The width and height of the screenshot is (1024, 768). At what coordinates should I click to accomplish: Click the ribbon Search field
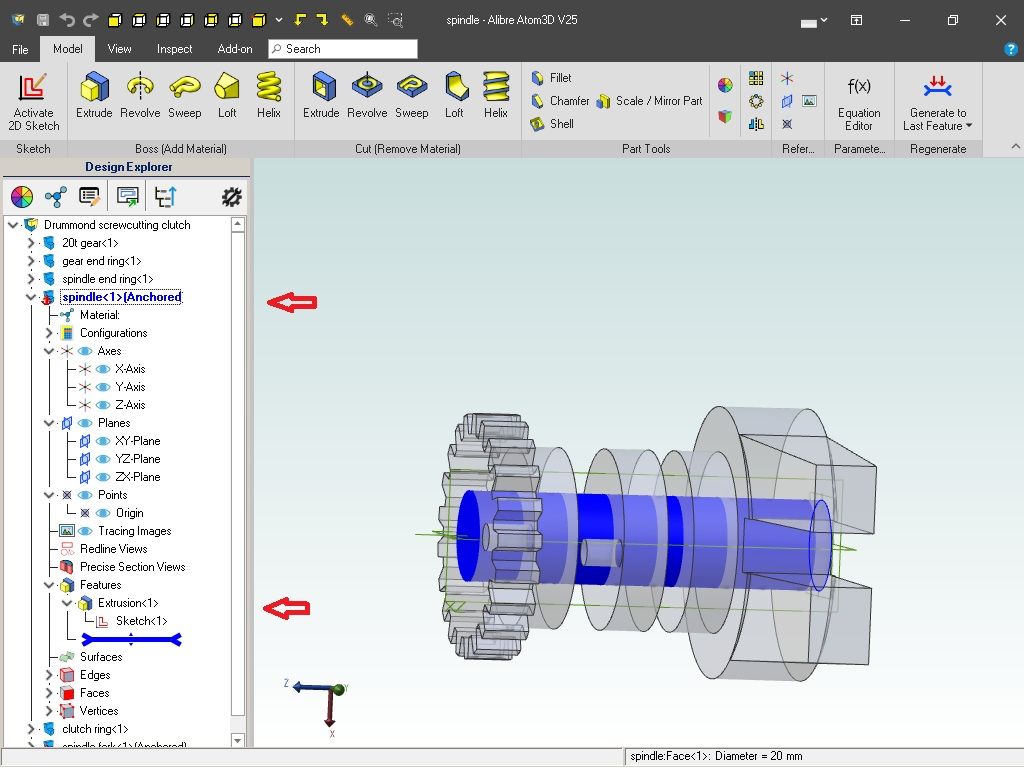pos(343,49)
